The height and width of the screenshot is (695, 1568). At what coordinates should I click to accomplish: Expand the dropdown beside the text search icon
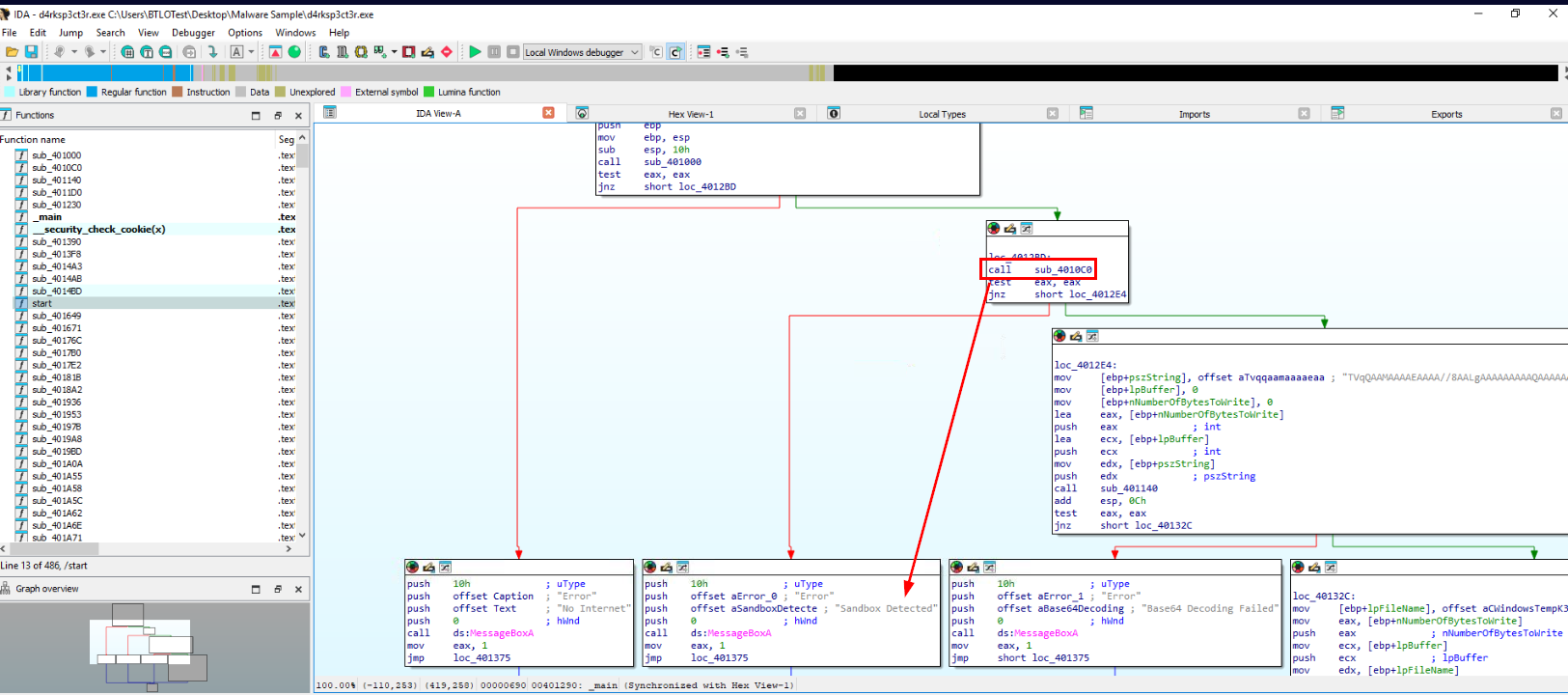pos(251,52)
